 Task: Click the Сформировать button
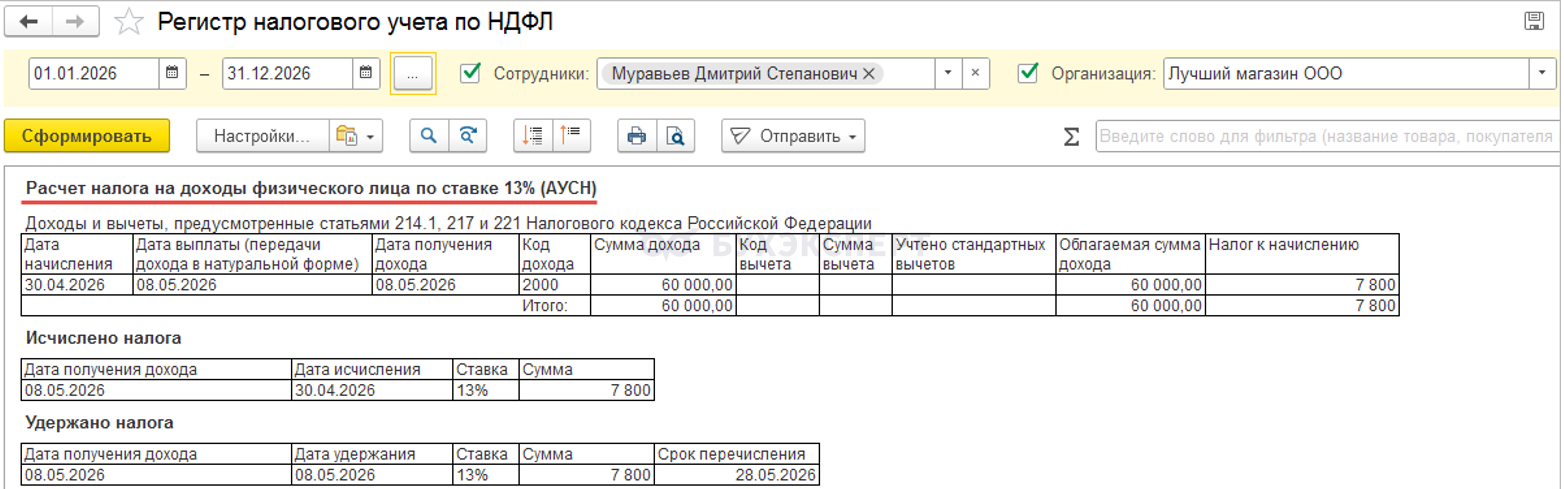(x=87, y=136)
